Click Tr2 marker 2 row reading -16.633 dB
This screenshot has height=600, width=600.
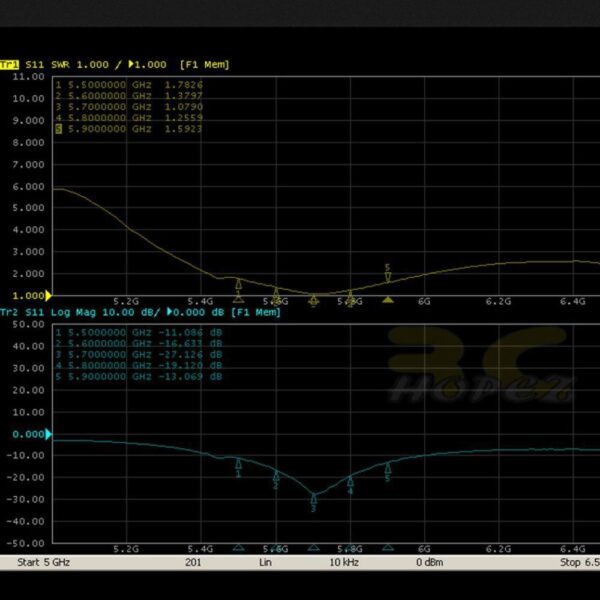(x=139, y=344)
